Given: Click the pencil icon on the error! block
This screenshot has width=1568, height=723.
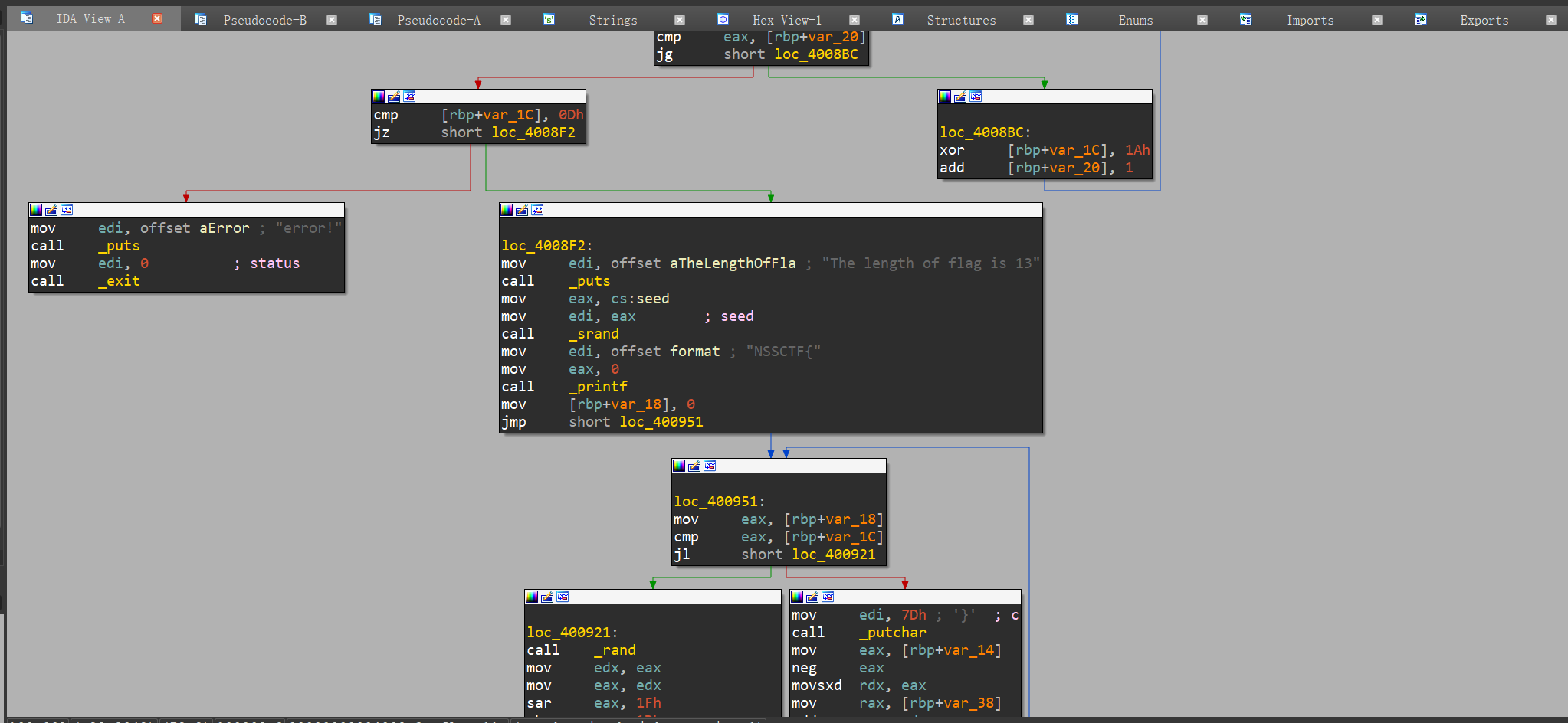Looking at the screenshot, I should click(51, 210).
